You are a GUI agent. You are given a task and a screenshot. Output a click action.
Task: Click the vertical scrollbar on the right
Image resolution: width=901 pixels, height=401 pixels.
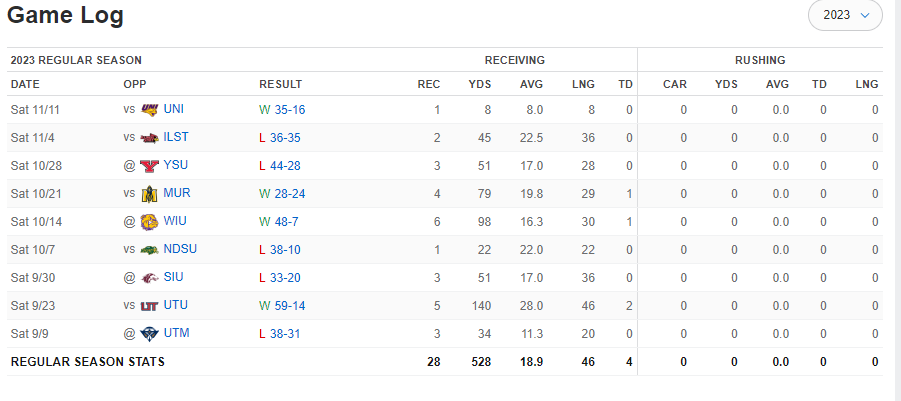click(x=891, y=200)
